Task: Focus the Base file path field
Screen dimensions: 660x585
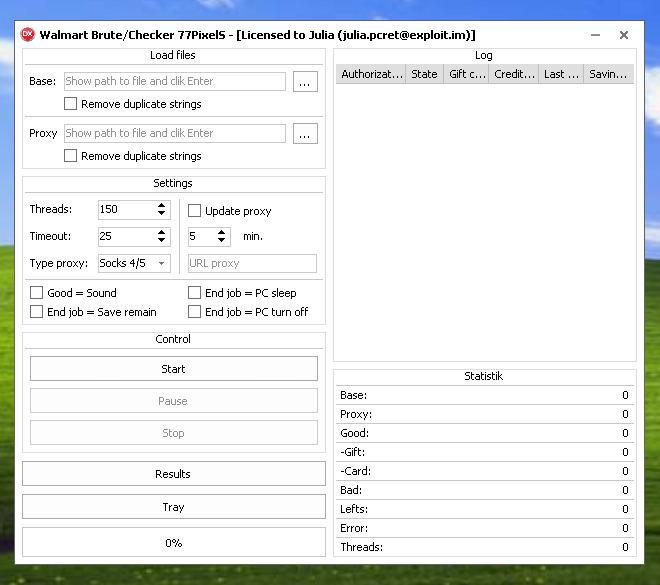Action: coord(175,82)
